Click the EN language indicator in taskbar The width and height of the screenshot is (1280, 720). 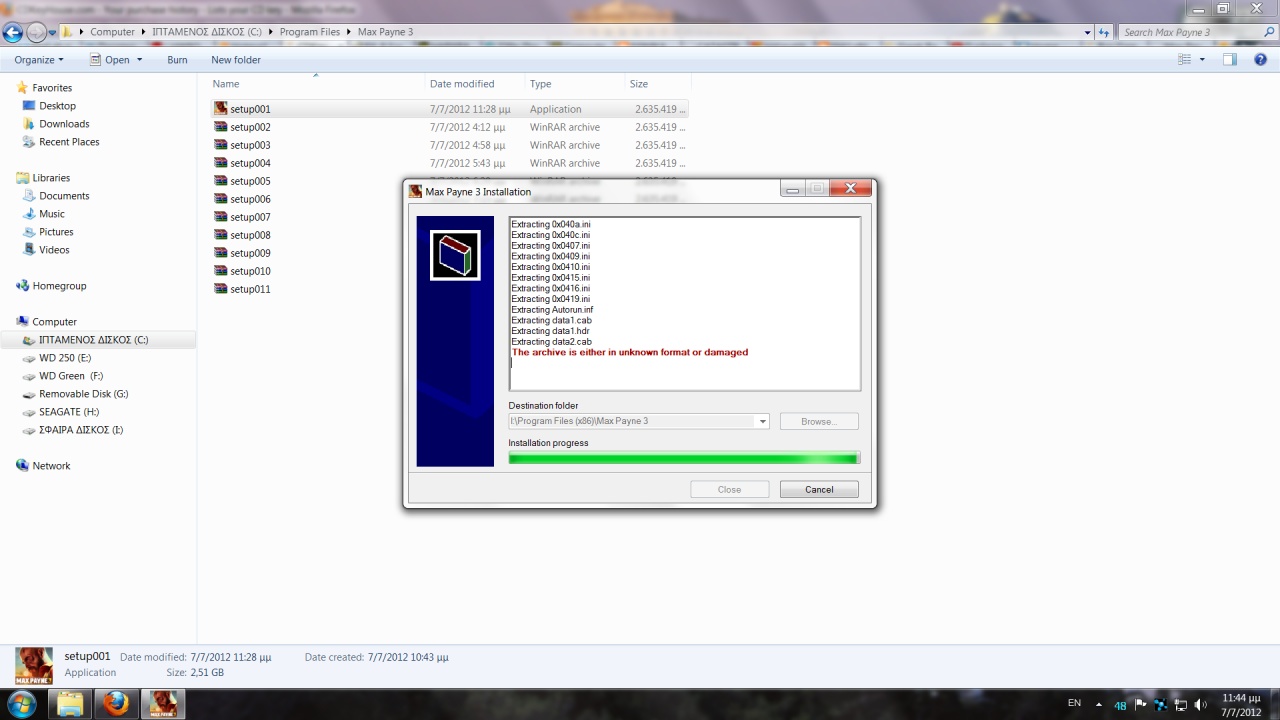(1074, 703)
